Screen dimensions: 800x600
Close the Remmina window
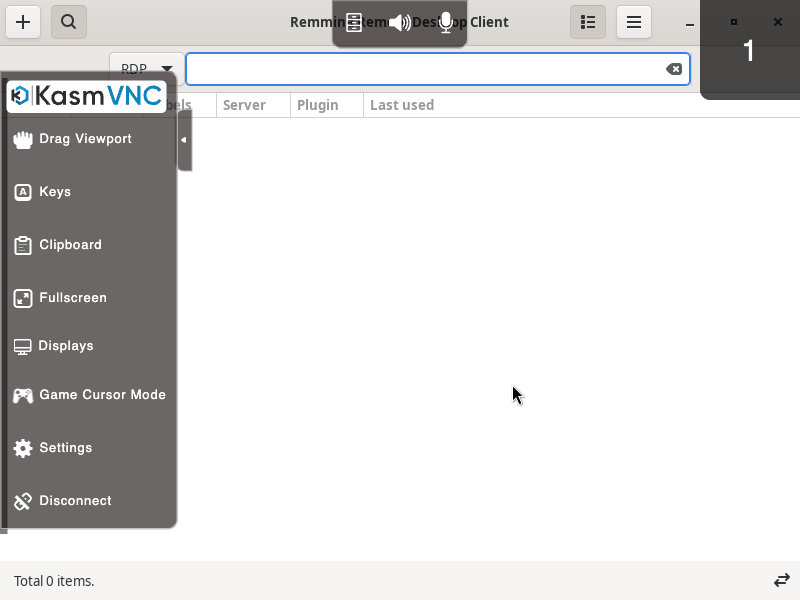pos(778,22)
